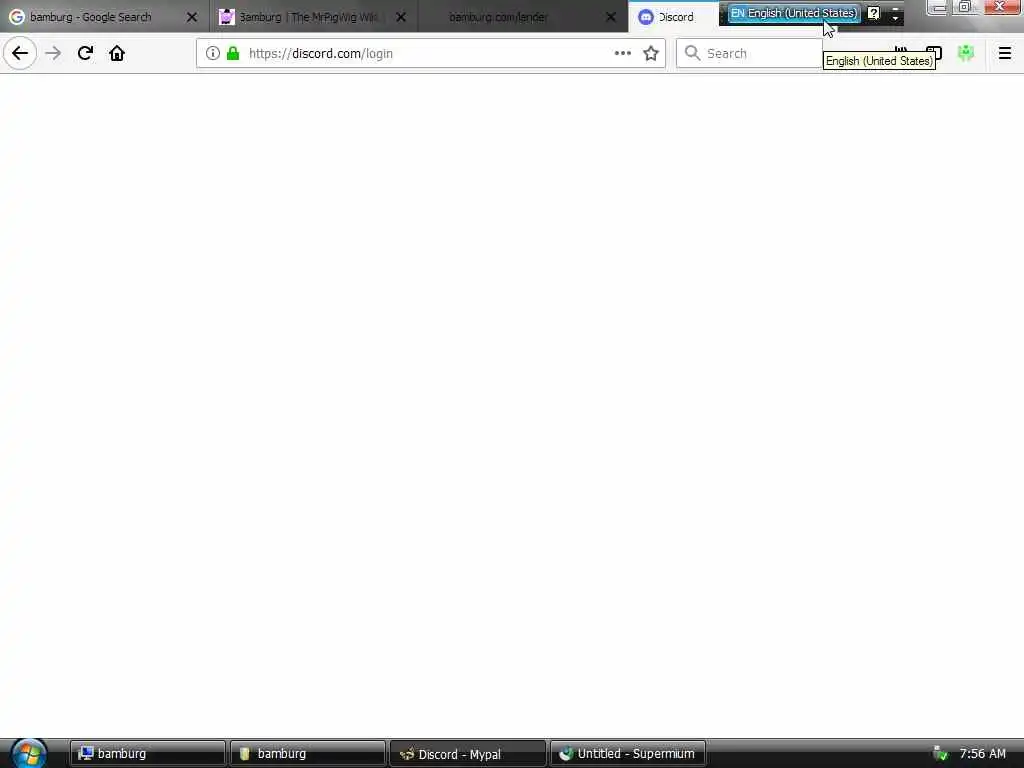Click into the browser Search box
Screen dimensions: 1024x768
click(750, 53)
